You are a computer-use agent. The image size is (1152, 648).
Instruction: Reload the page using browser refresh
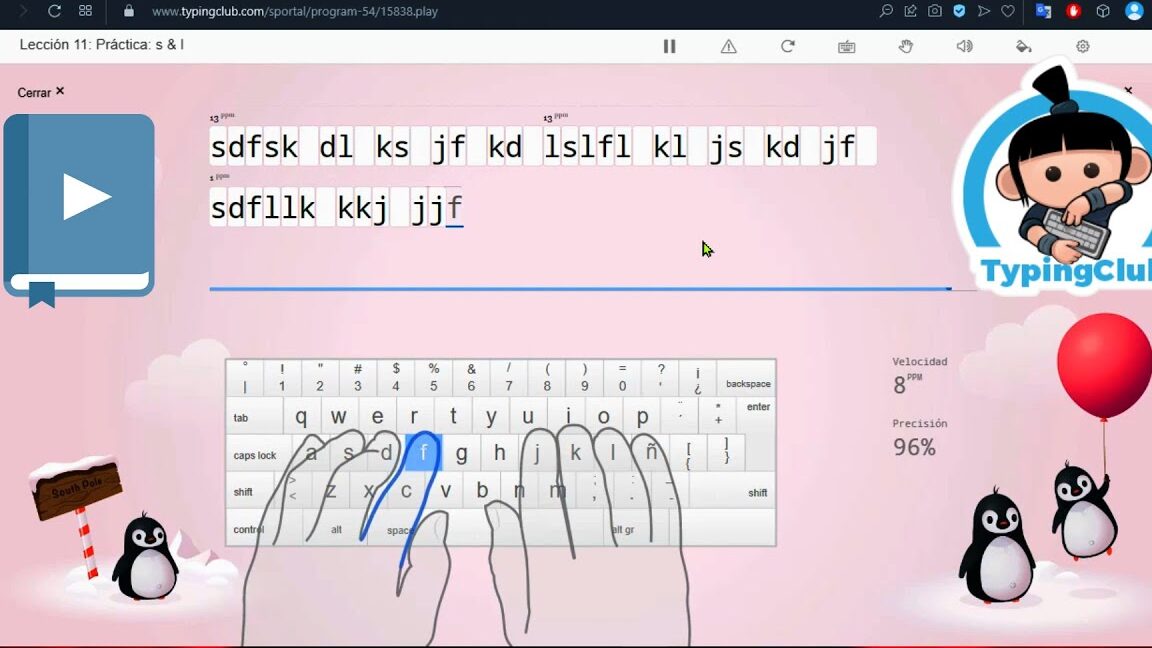pos(55,11)
